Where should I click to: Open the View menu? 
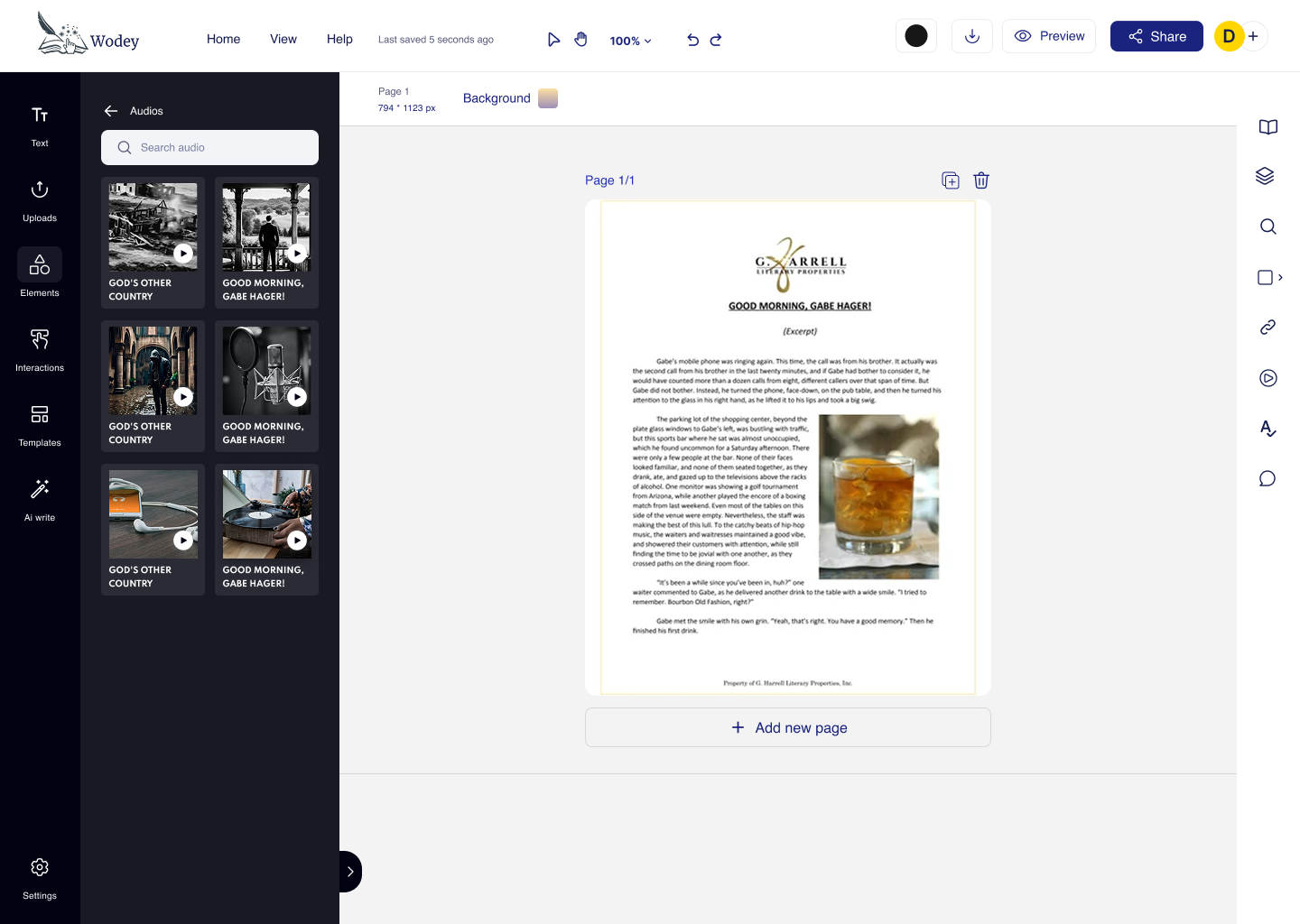point(283,39)
